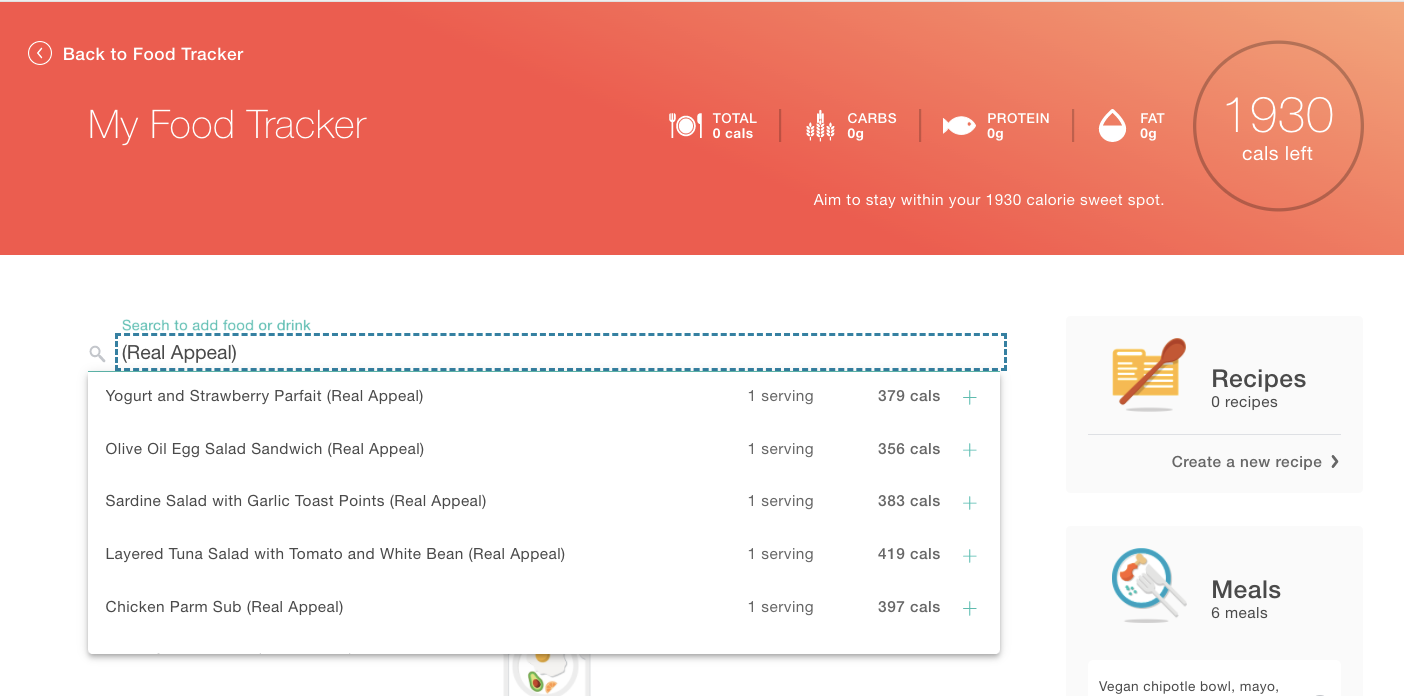Click the 1930 cals left circle
Screen dimensions: 1404x696
pos(1278,126)
